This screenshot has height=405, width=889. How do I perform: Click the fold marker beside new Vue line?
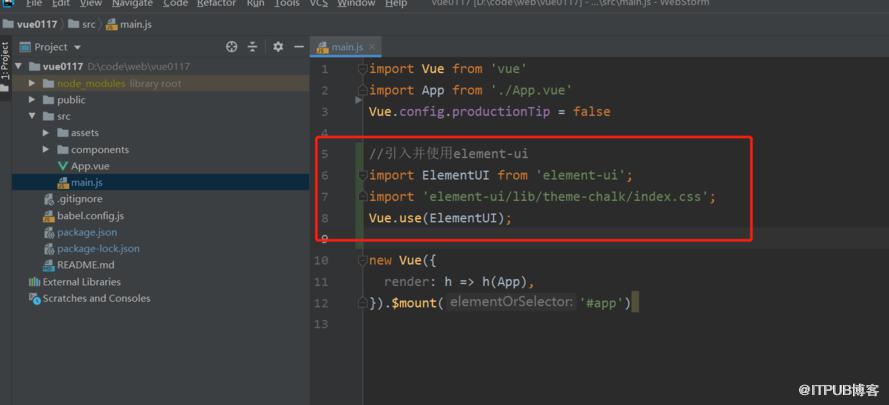[x=363, y=261]
